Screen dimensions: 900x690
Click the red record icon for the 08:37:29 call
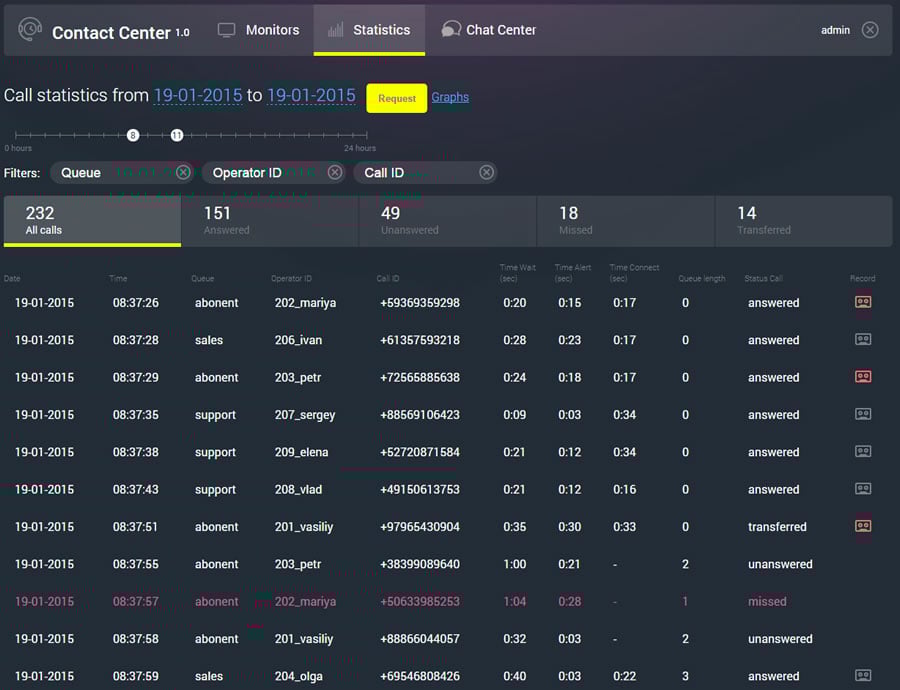pos(862,377)
